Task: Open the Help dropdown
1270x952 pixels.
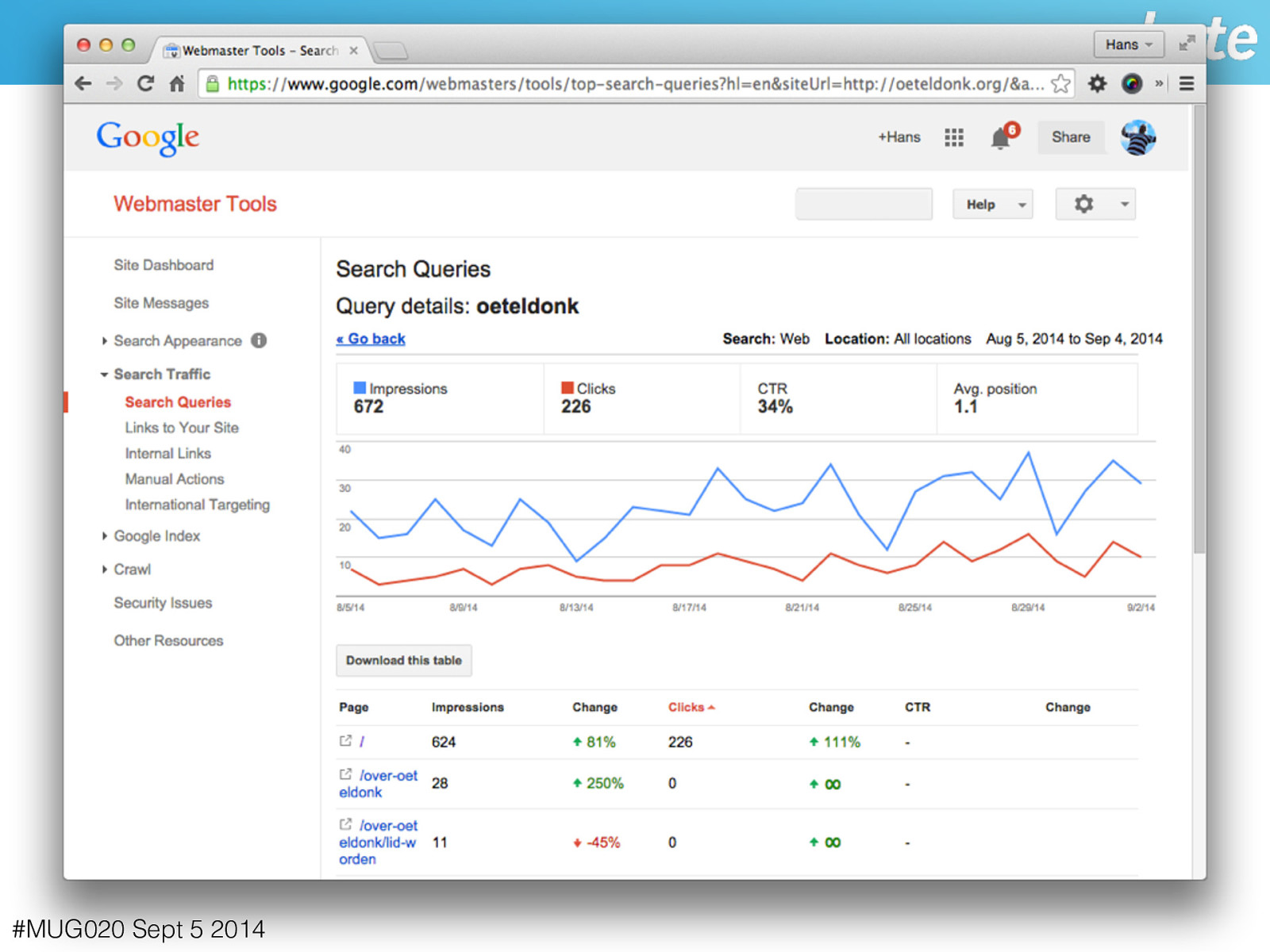Action: [x=993, y=205]
